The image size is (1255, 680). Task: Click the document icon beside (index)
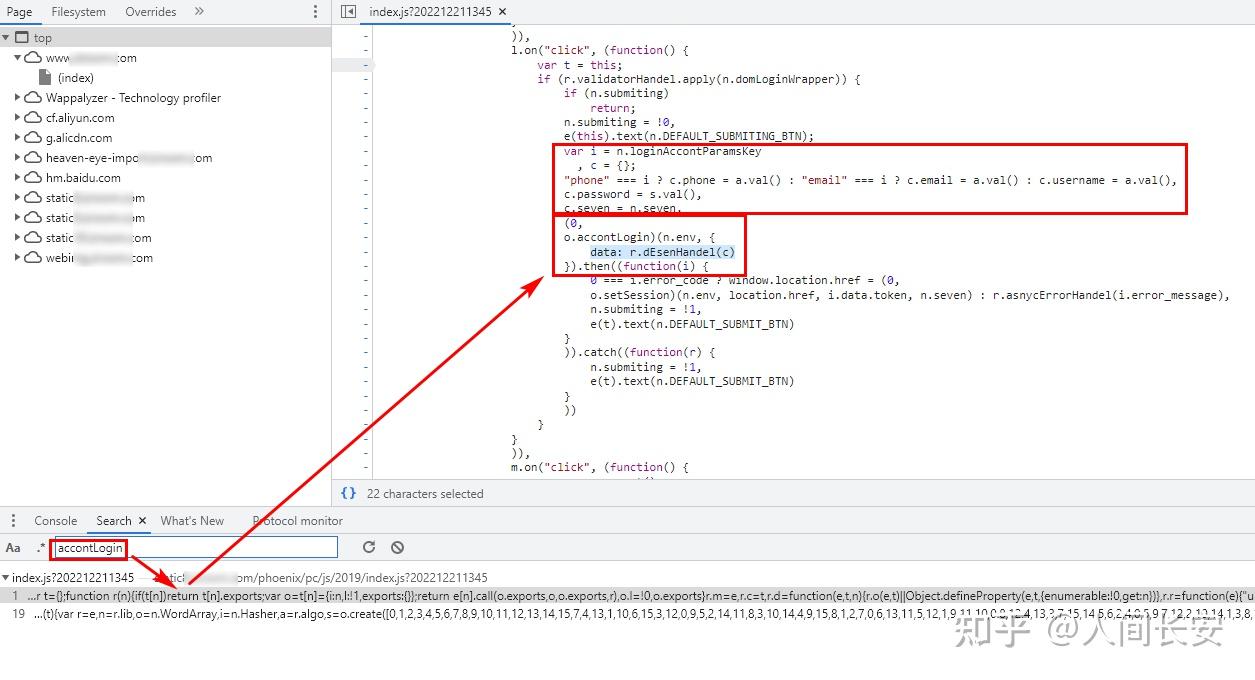click(x=45, y=78)
